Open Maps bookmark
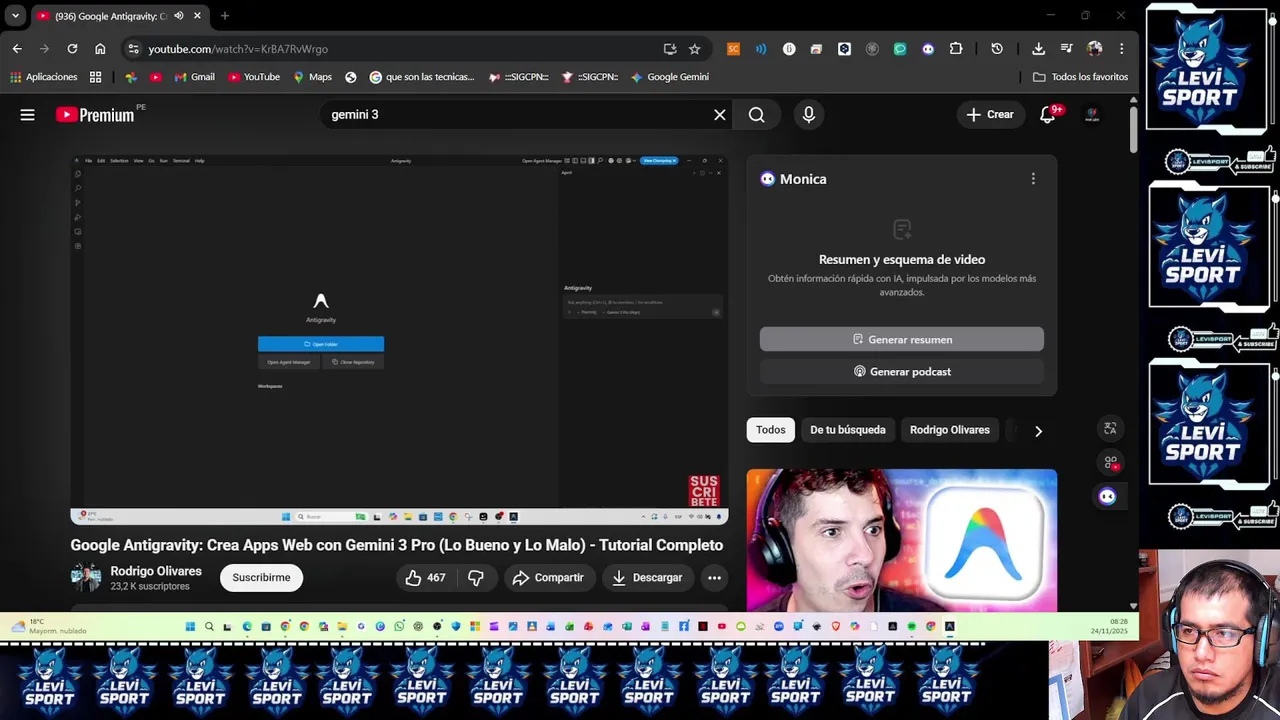 tap(312, 77)
